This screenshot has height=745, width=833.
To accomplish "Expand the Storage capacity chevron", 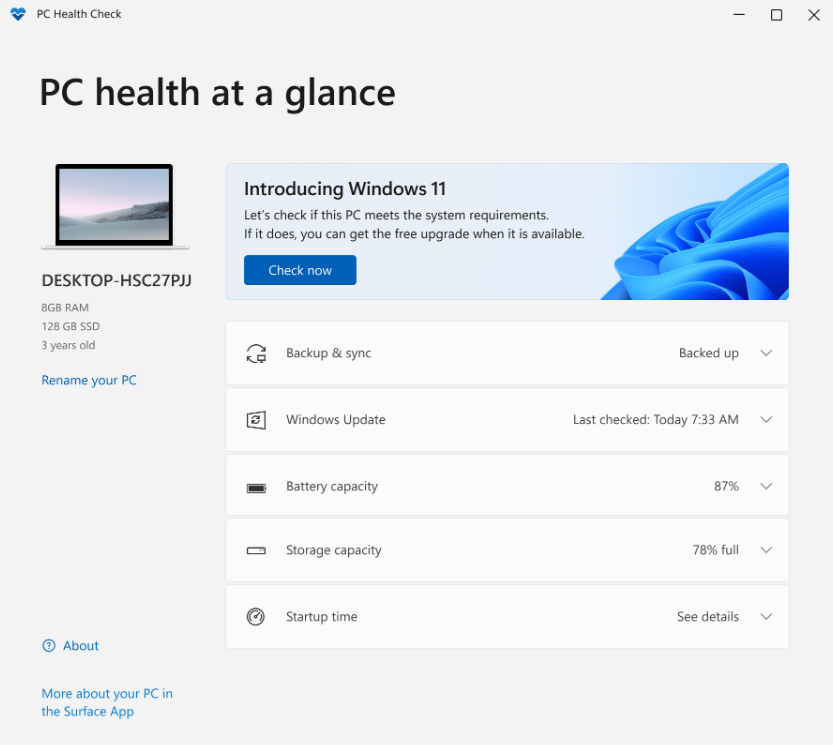I will 766,549.
